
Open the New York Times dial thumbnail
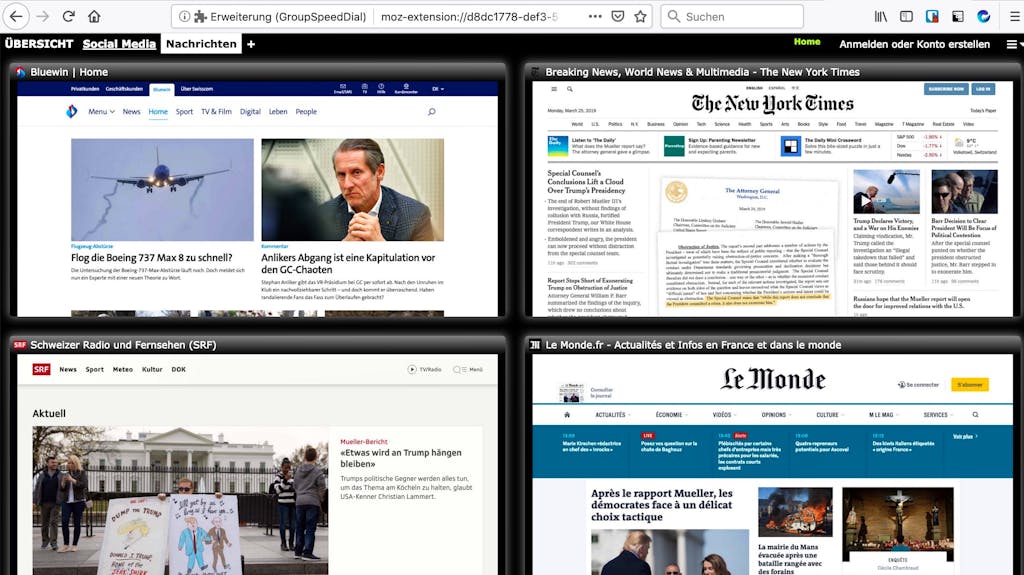(x=773, y=199)
